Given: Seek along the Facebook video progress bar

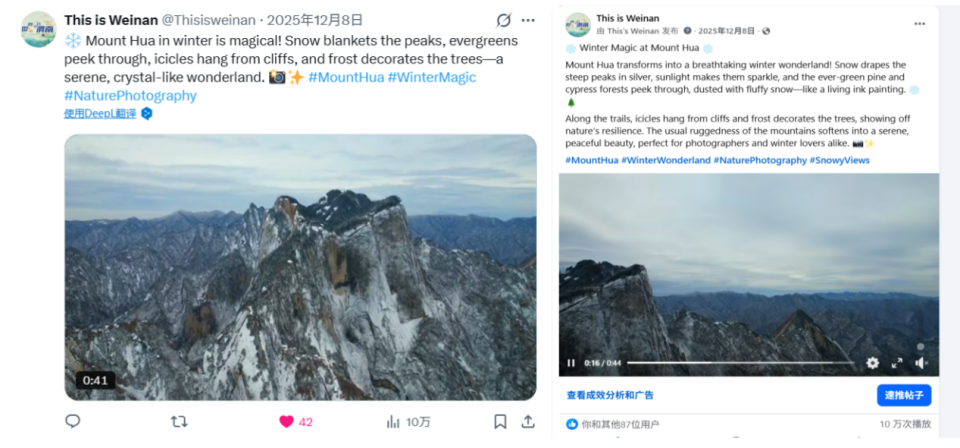Looking at the screenshot, I should [x=740, y=363].
